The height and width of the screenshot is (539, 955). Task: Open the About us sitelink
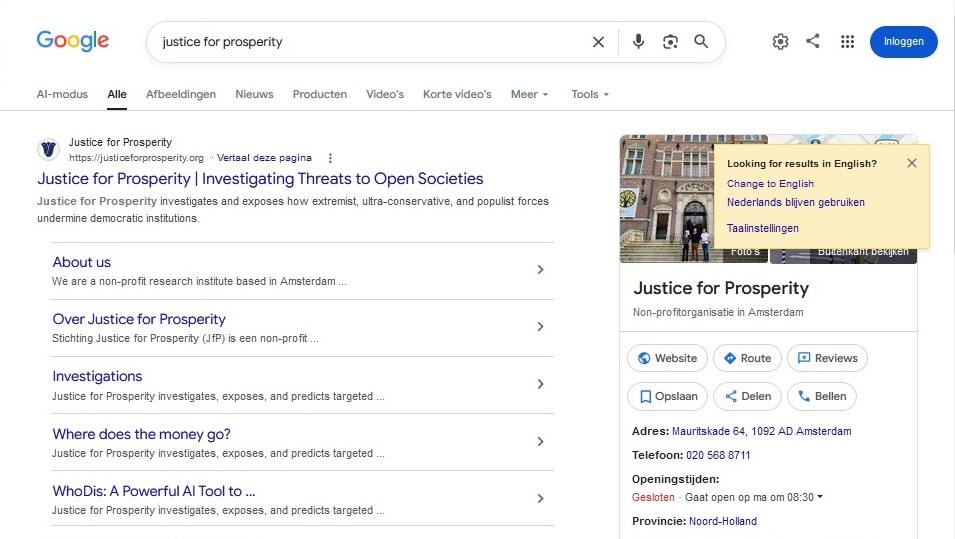[x=82, y=262]
